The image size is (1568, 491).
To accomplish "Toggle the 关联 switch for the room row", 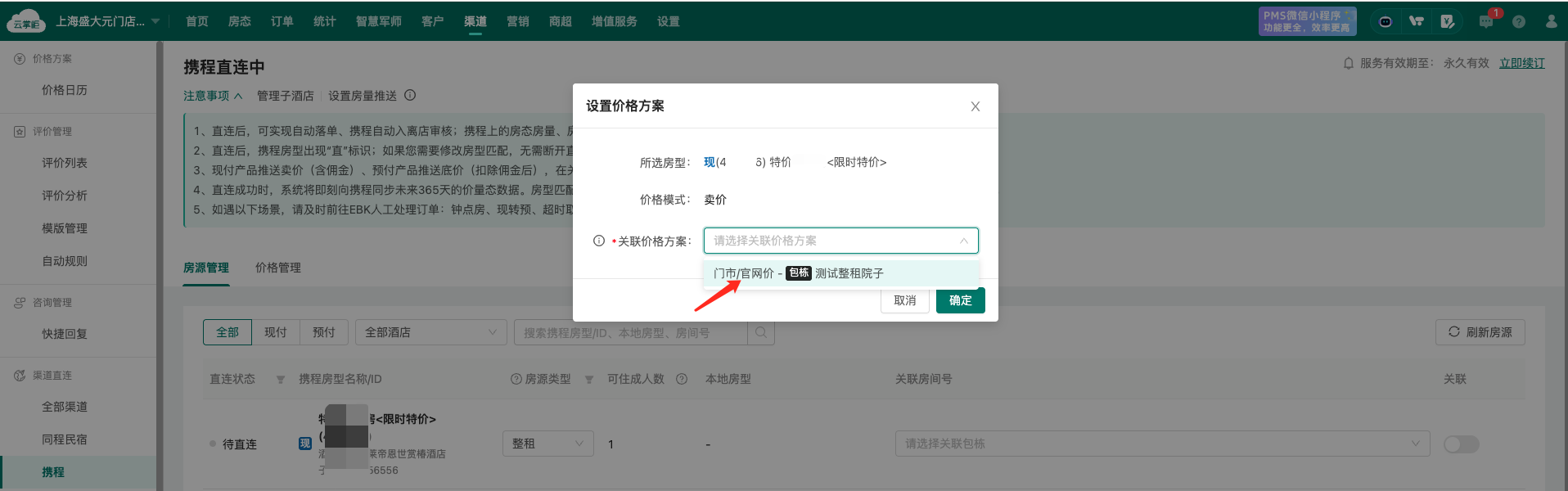I will 1461,444.
